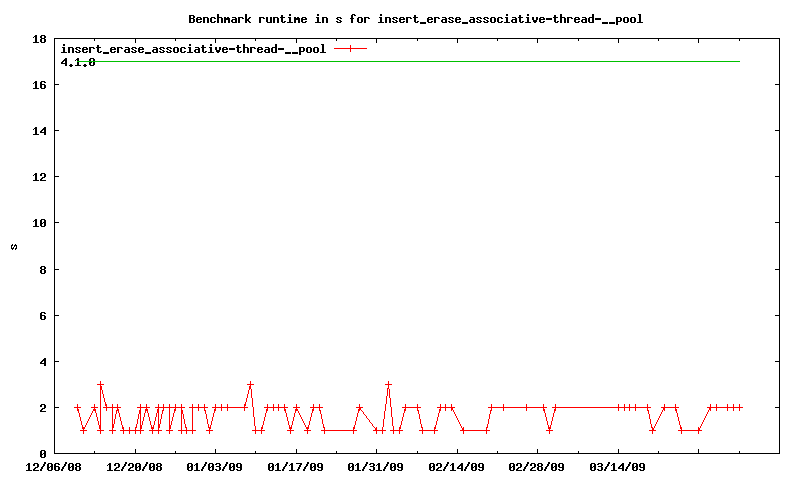Click the x-axis date label 03/14/09
This screenshot has height=480, width=800.
[617, 466]
